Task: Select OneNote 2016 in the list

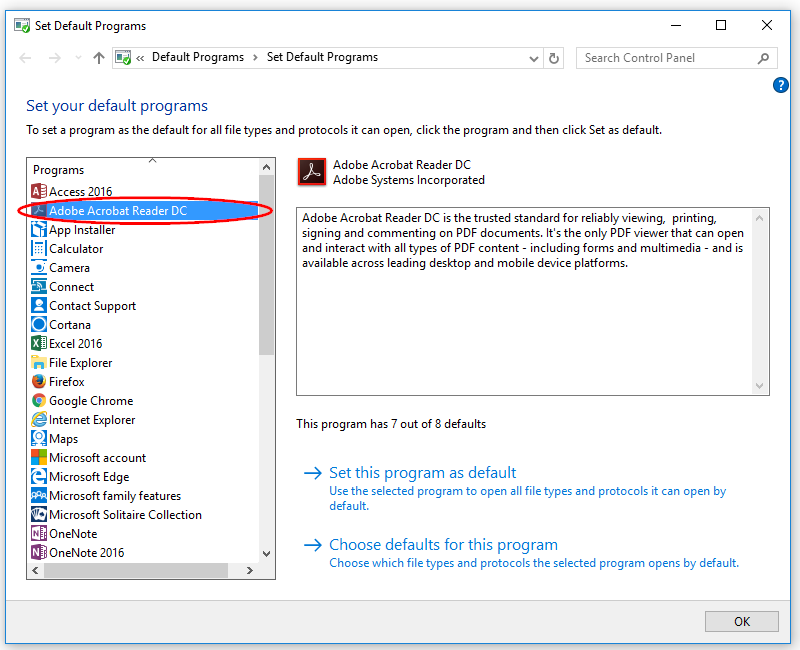Action: coord(87,552)
